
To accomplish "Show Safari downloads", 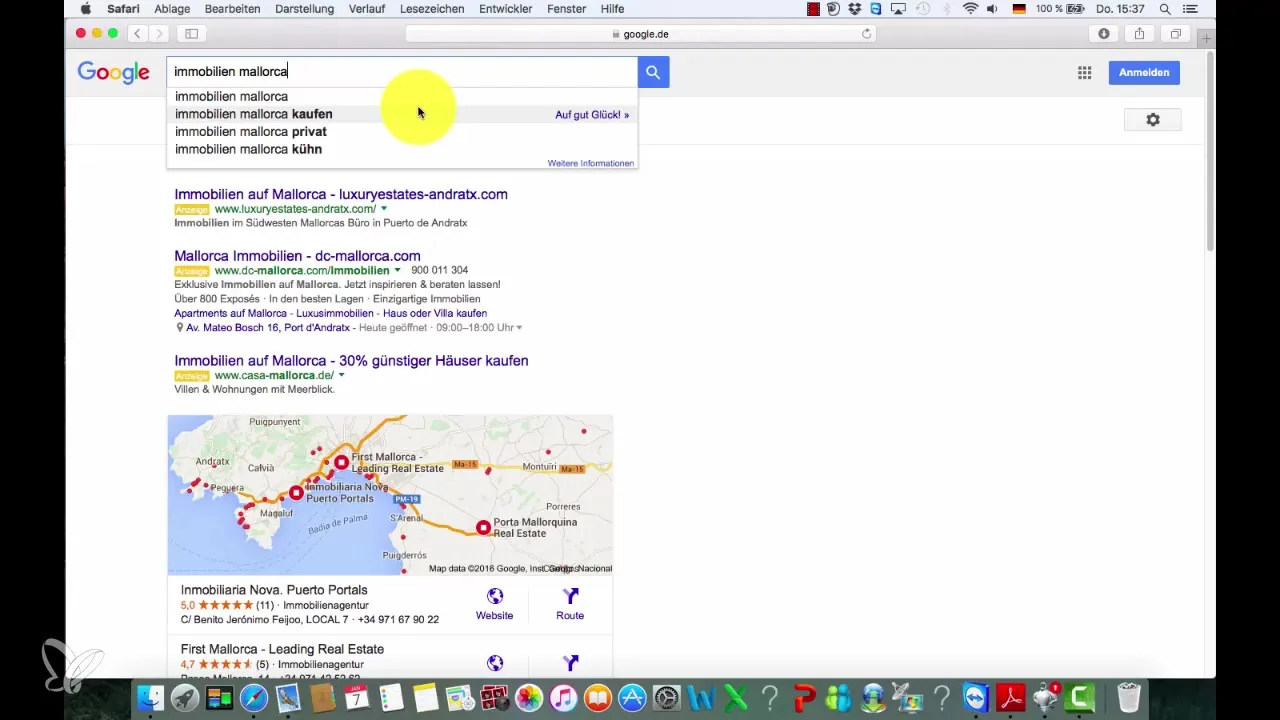I will coord(1104,33).
